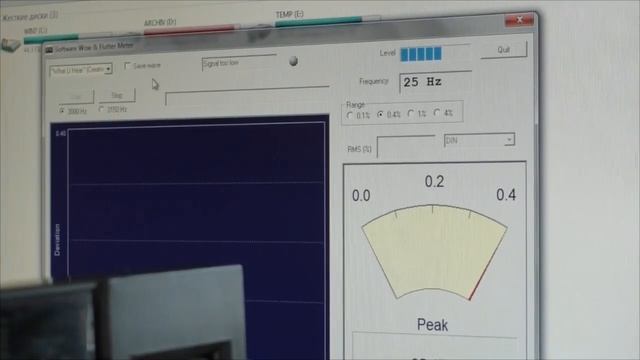Set Range to 4%
The width and height of the screenshot is (640, 360).
pos(437,113)
